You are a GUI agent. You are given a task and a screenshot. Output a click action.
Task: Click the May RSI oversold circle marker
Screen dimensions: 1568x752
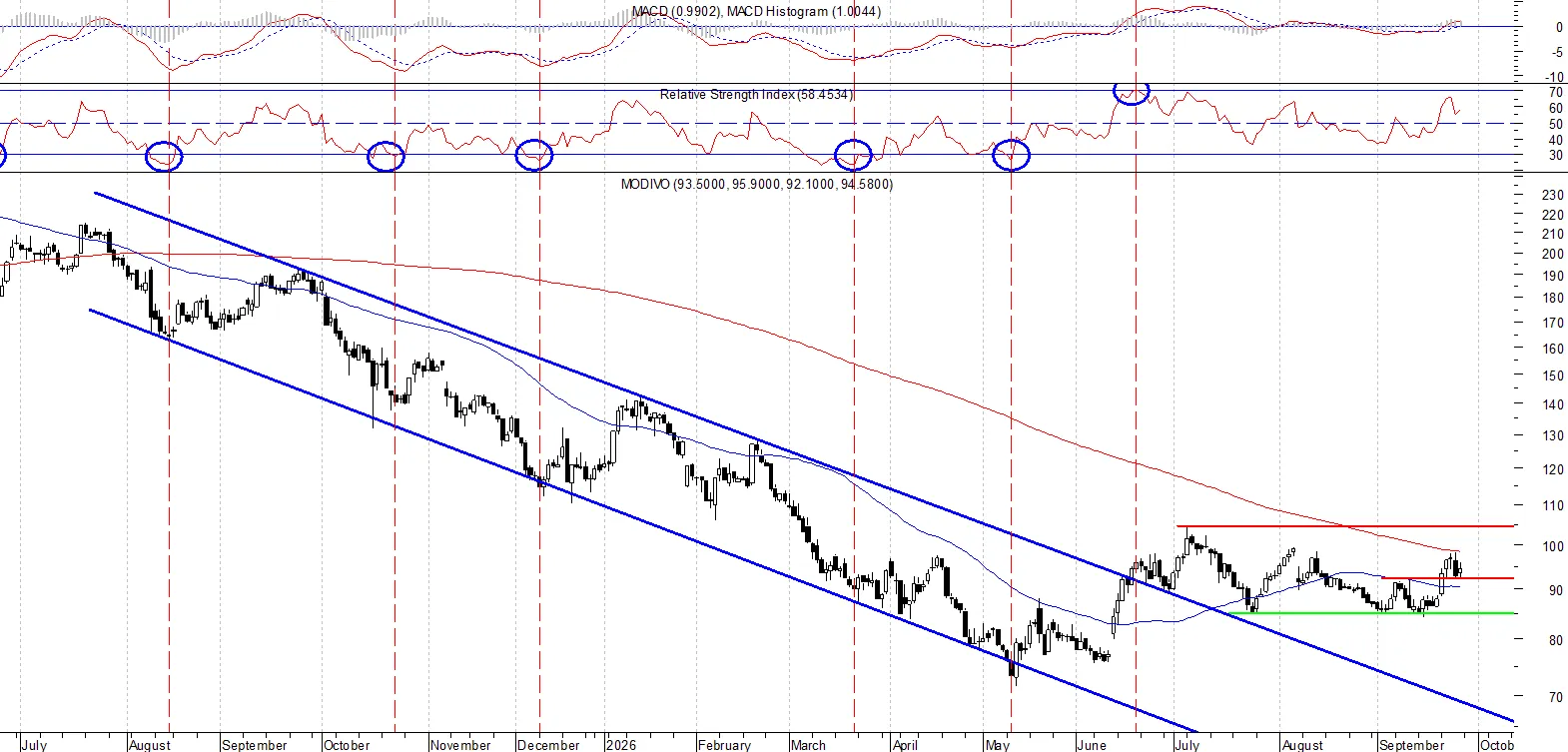[1011, 155]
